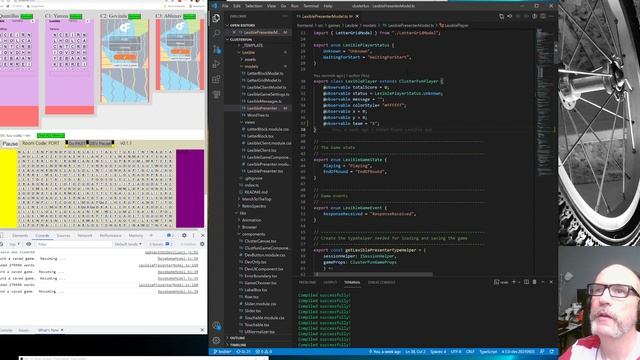The height and width of the screenshot is (360, 640).
Task: Open the Explorer view in VS Code
Action: tap(216, 18)
